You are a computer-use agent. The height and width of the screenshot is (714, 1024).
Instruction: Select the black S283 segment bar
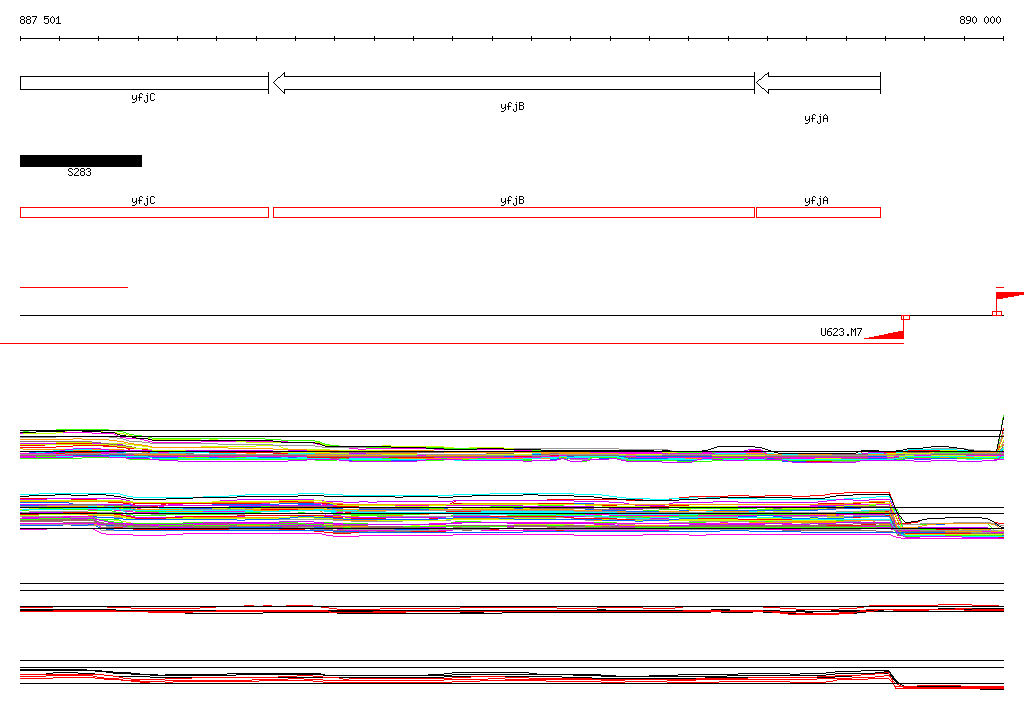(x=81, y=161)
